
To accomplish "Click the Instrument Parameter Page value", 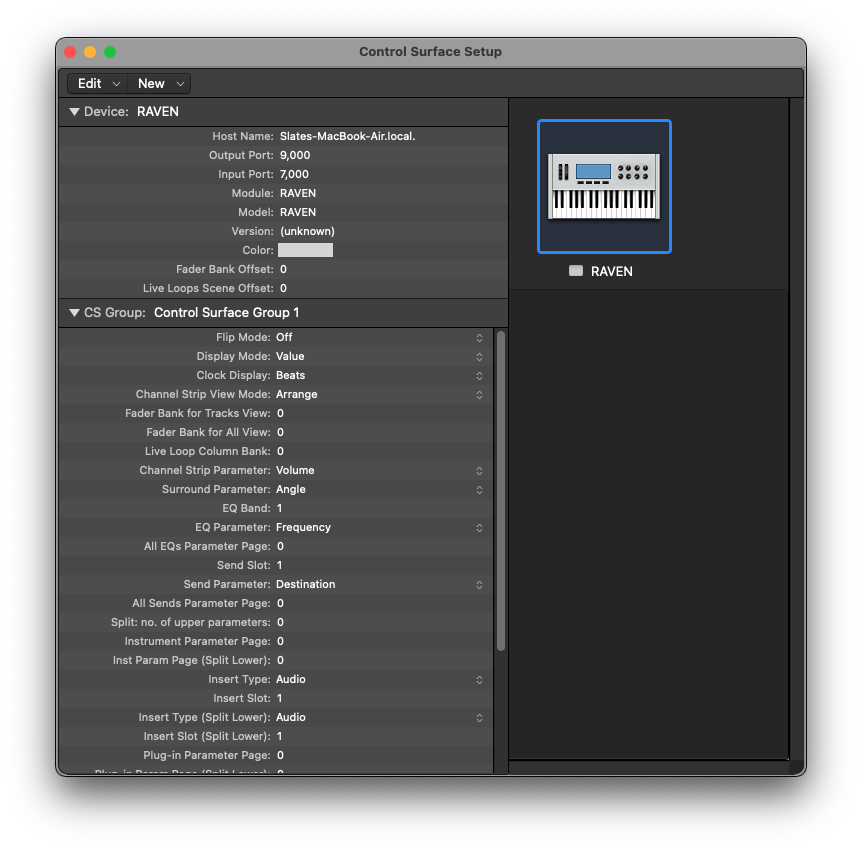I will coord(280,642).
